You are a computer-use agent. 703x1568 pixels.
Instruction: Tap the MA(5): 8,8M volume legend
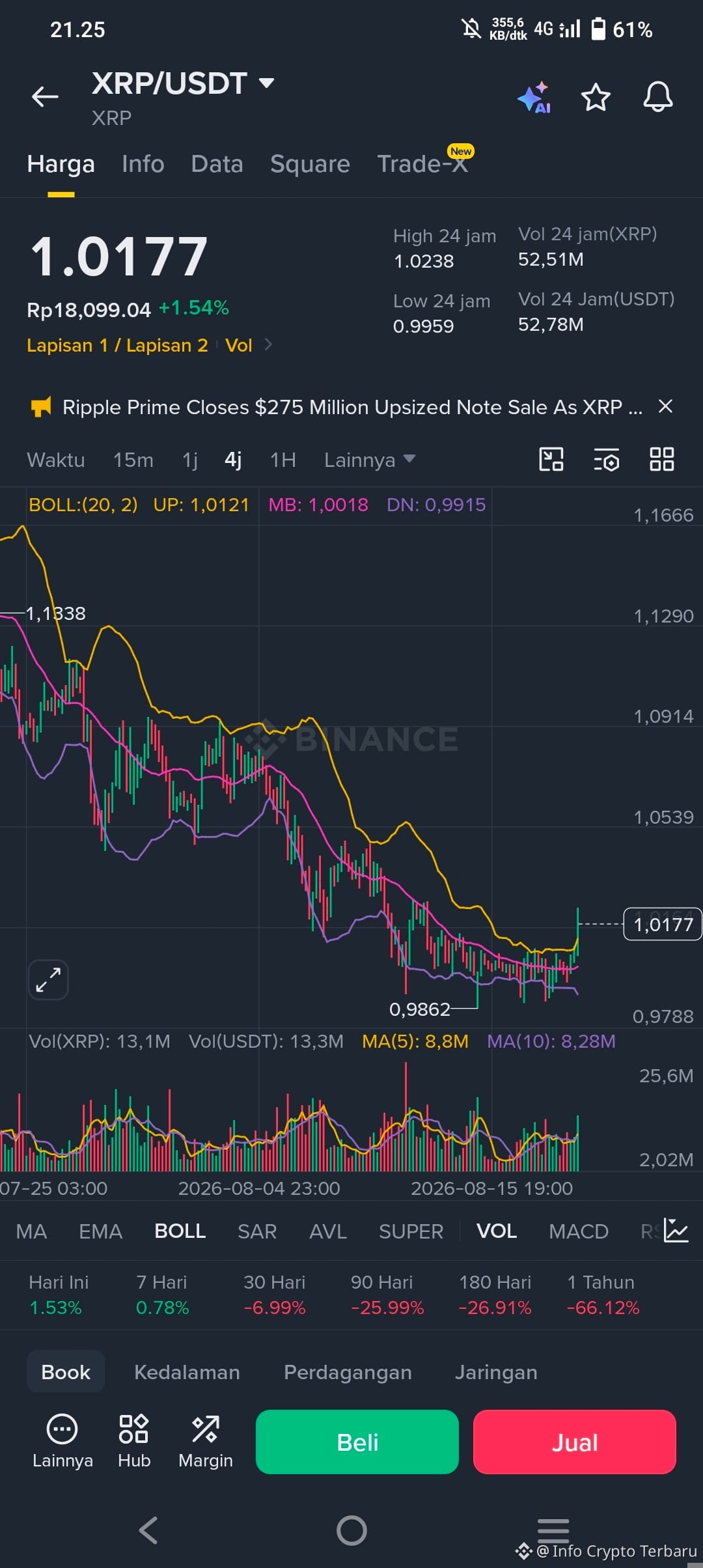[x=415, y=1041]
